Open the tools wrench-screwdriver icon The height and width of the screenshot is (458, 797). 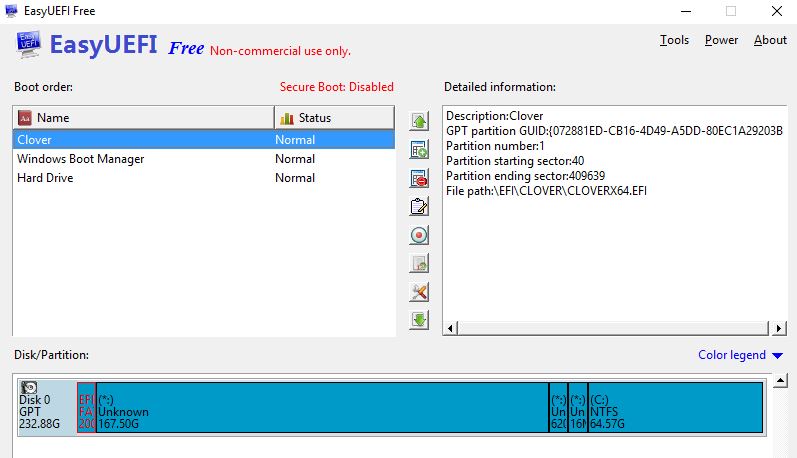pos(419,292)
